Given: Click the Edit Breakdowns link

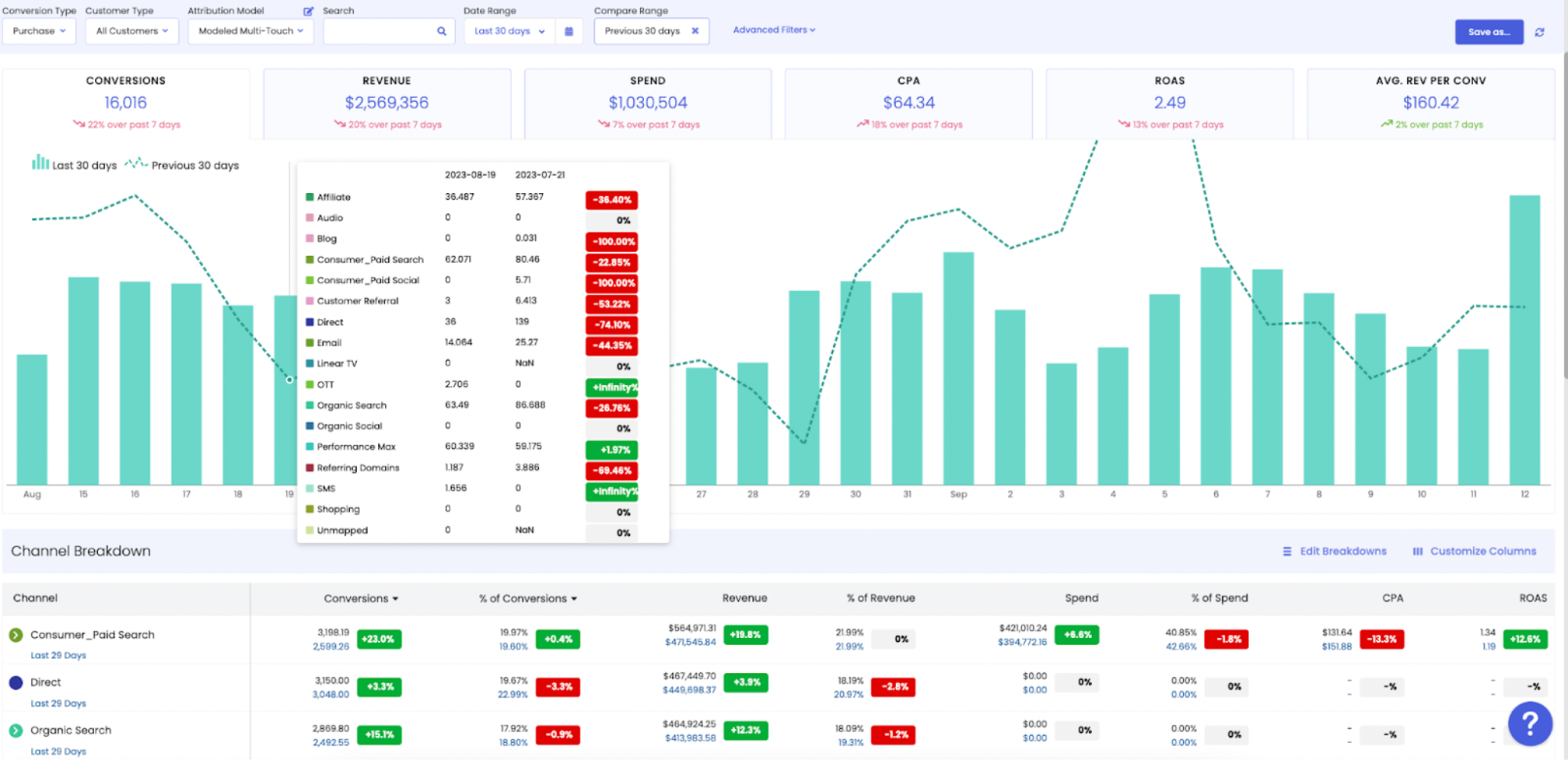Looking at the screenshot, I should click(x=1334, y=552).
